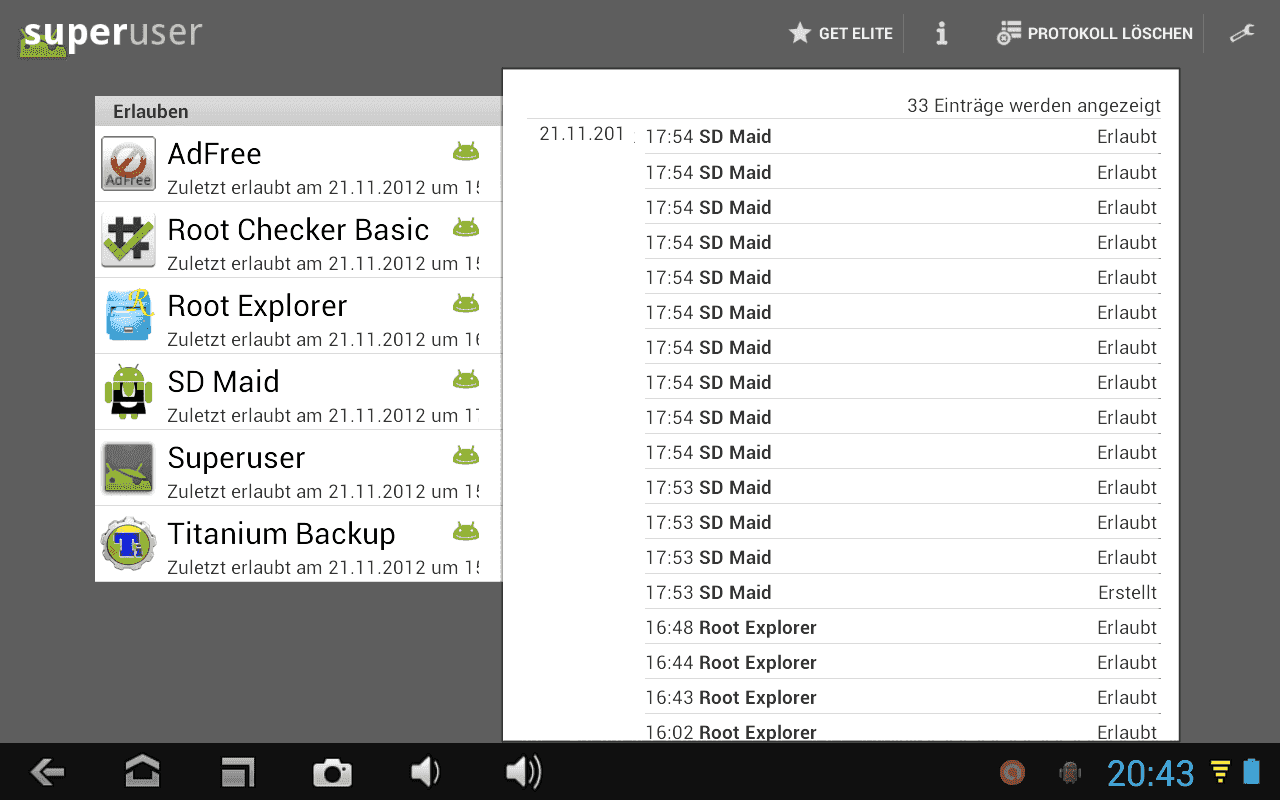Tap the Wi-Fi signal indicator
This screenshot has width=1280, height=800.
[x=1220, y=772]
